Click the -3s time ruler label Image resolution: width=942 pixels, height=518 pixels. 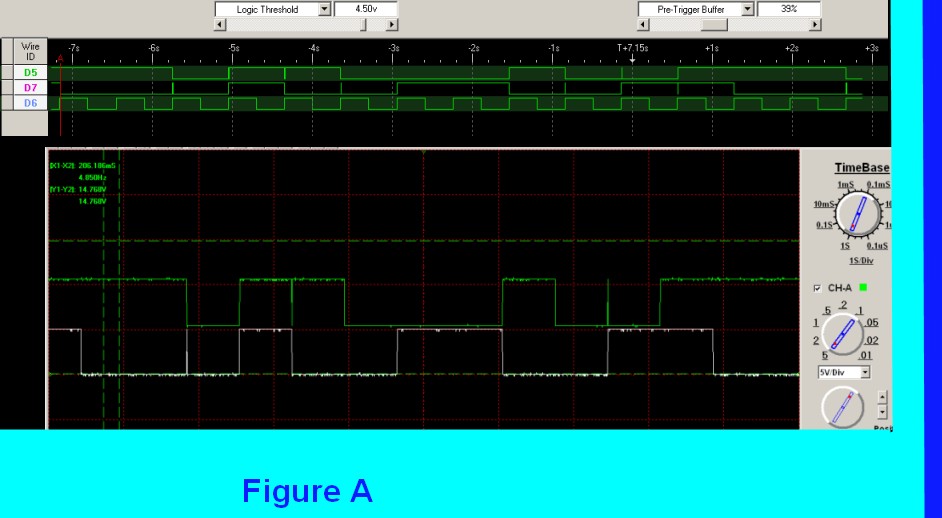[x=393, y=47]
